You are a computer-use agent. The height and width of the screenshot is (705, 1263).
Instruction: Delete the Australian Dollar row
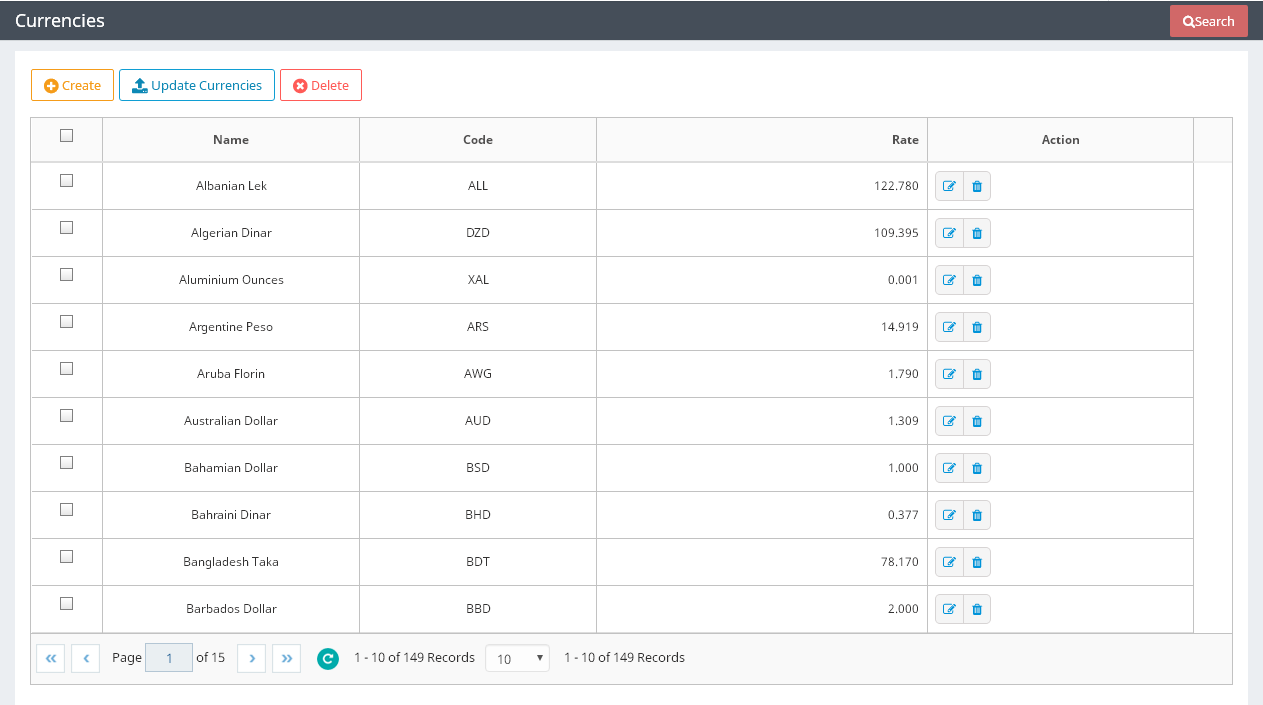point(977,421)
